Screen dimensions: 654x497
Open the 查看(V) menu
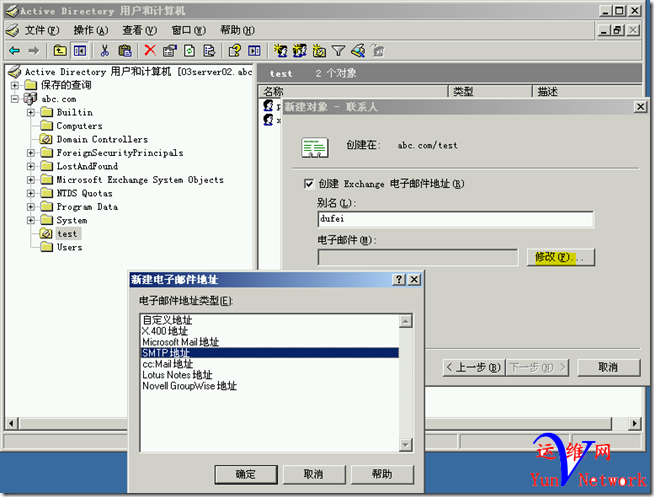(139, 30)
